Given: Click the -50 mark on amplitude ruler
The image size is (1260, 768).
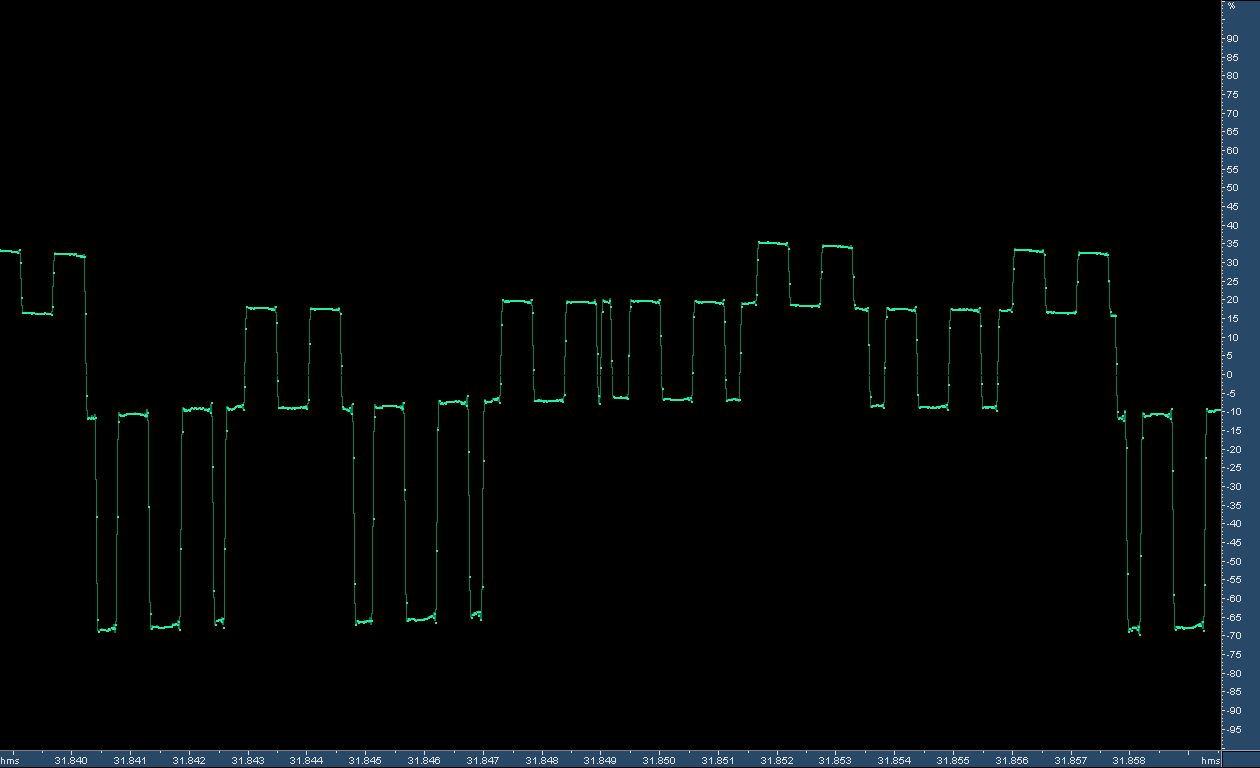Looking at the screenshot, I should pos(1233,561).
